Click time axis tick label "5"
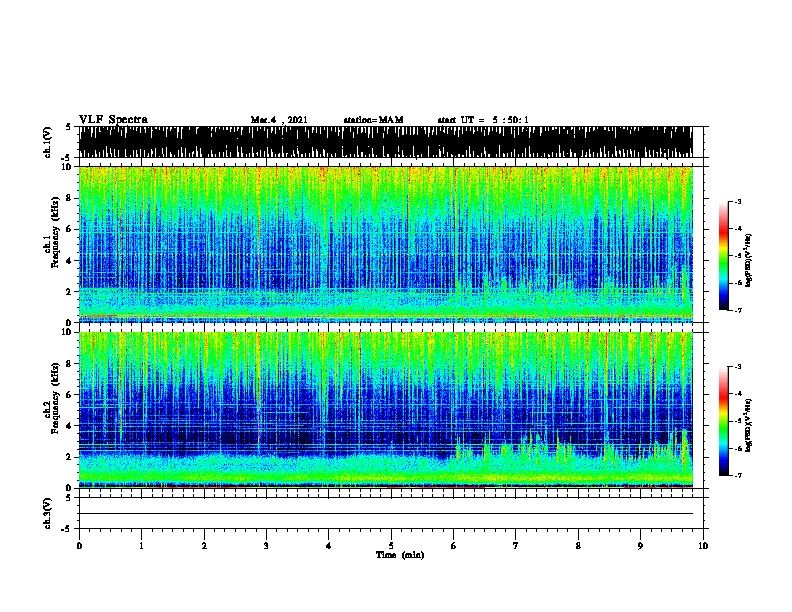Screen dimensions: 792x612 coord(391,546)
